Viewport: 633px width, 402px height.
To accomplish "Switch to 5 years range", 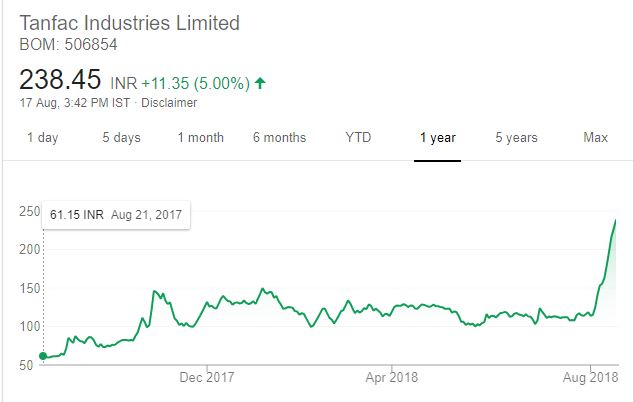I will pyautogui.click(x=516, y=138).
